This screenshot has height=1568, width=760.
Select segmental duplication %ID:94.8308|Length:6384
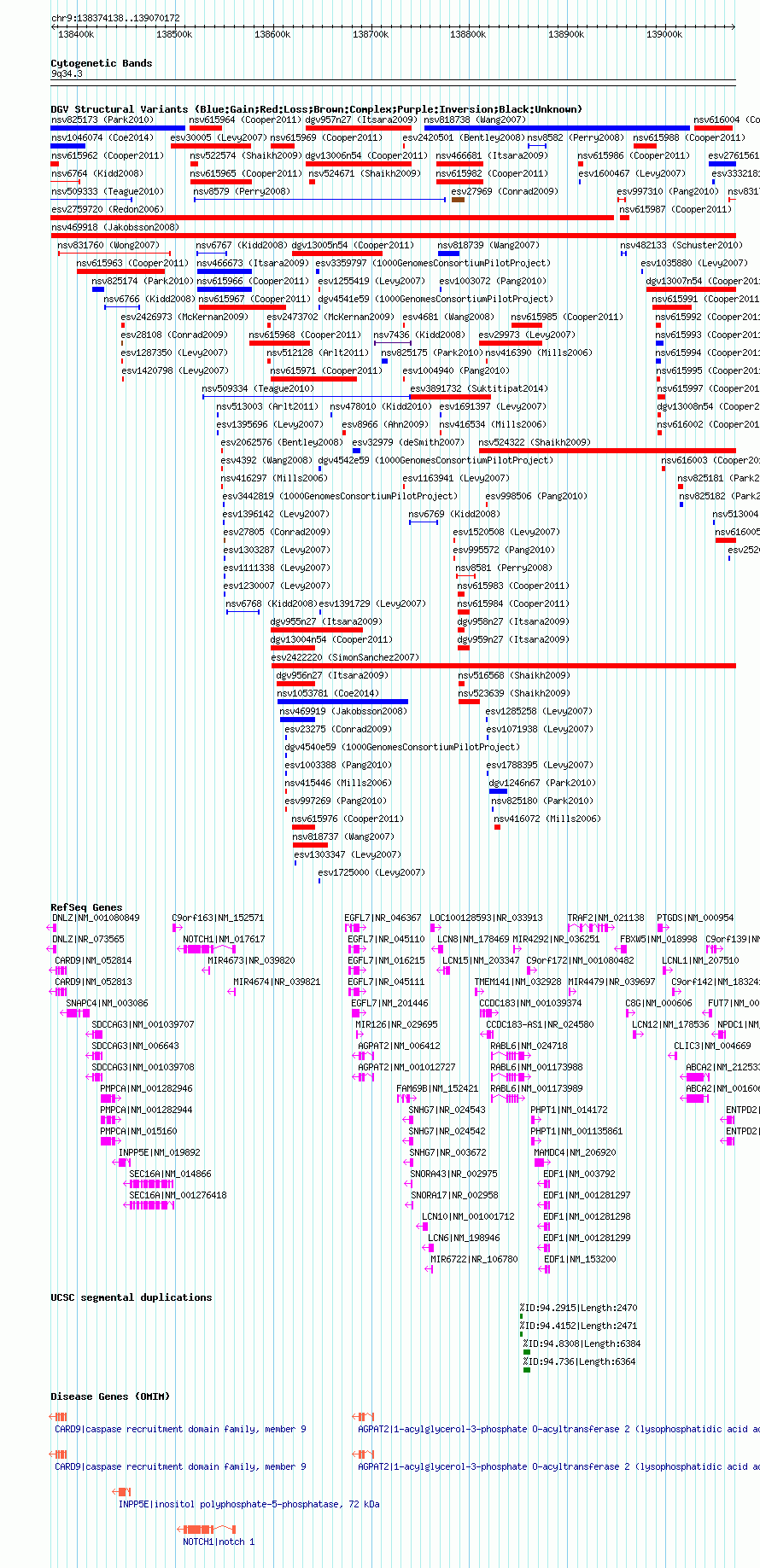[582, 1344]
